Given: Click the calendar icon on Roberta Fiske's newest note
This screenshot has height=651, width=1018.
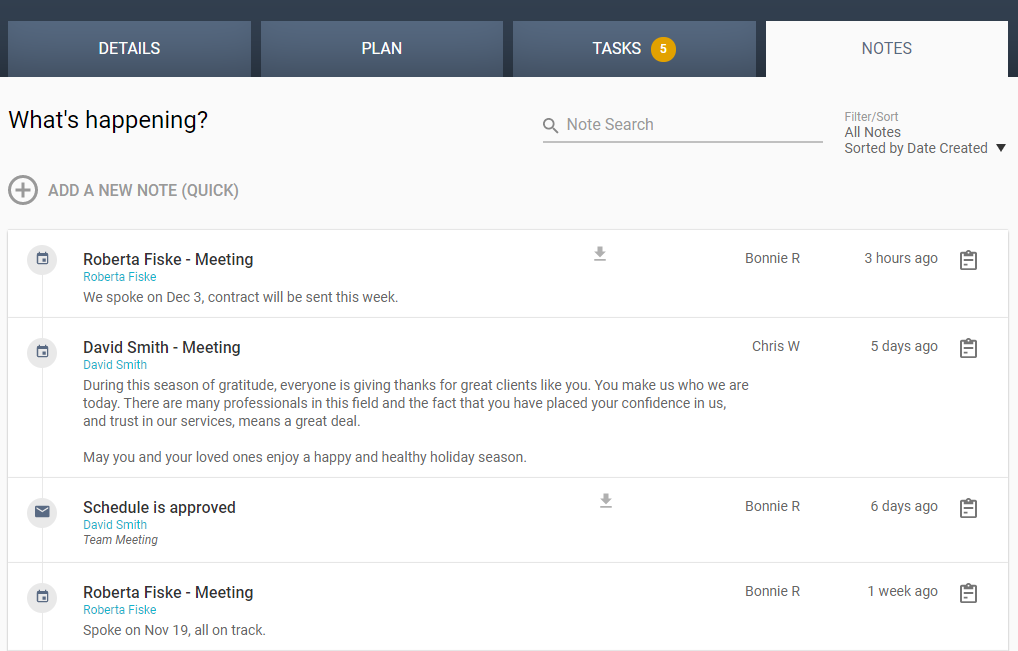Looking at the screenshot, I should point(41,259).
